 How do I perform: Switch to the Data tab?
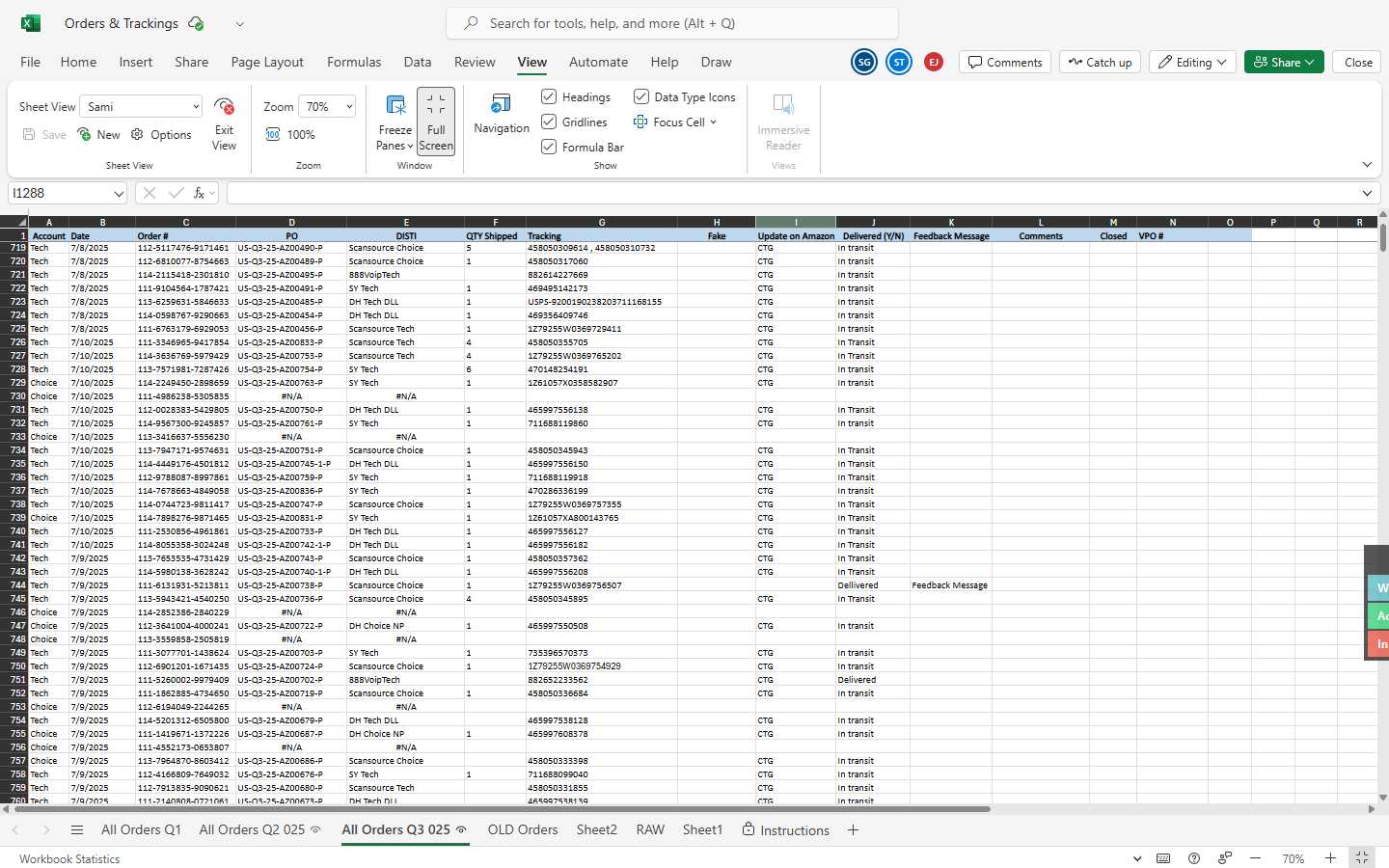pos(418,62)
